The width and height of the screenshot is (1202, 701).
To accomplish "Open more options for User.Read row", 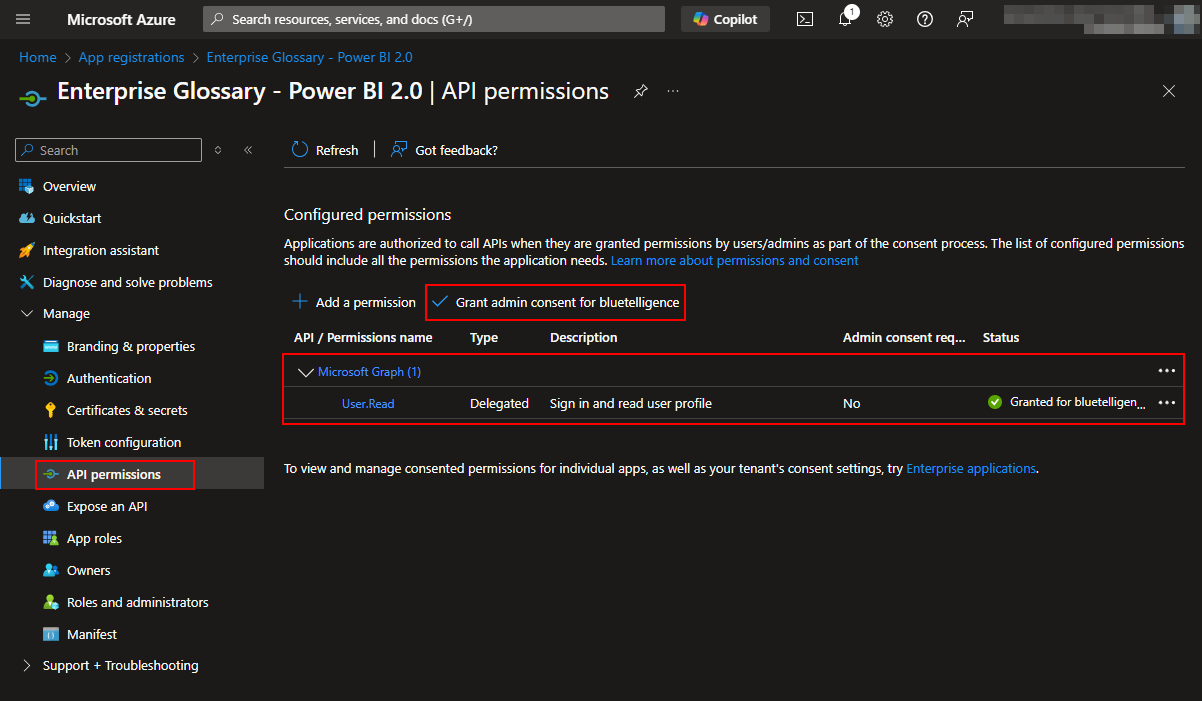I will tap(1166, 402).
